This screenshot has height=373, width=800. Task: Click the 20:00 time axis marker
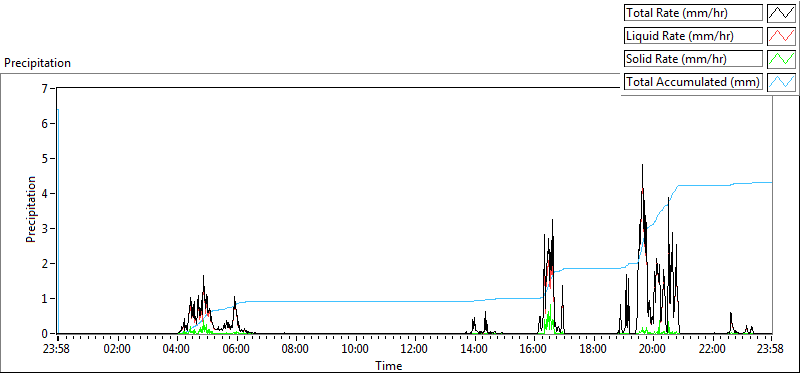pyautogui.click(x=653, y=350)
